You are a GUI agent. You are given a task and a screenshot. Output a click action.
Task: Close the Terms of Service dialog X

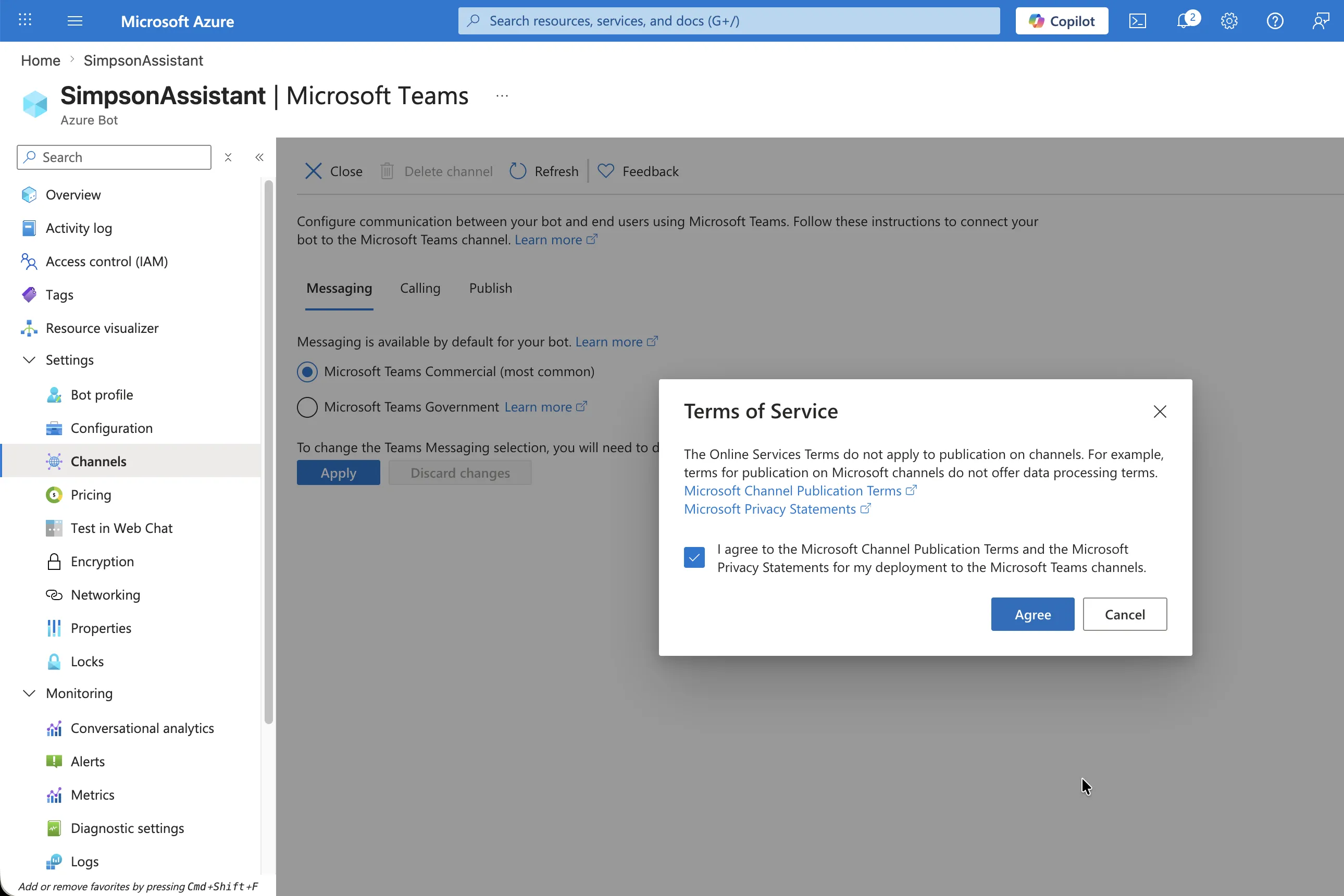(1160, 412)
